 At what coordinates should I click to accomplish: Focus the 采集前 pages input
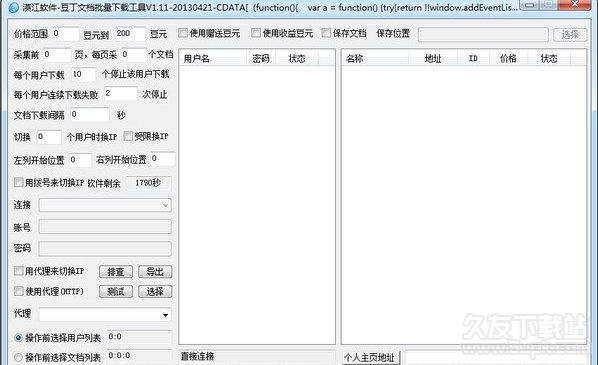pos(56,55)
